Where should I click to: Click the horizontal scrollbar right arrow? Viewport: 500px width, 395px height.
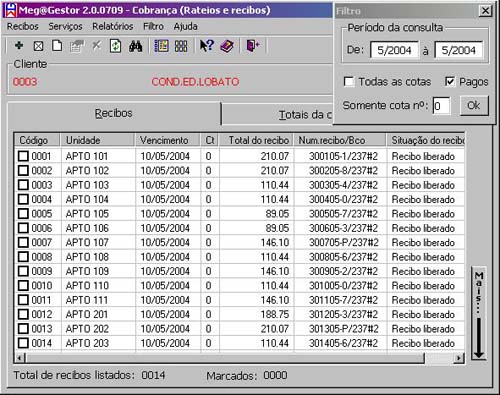[x=459, y=358]
